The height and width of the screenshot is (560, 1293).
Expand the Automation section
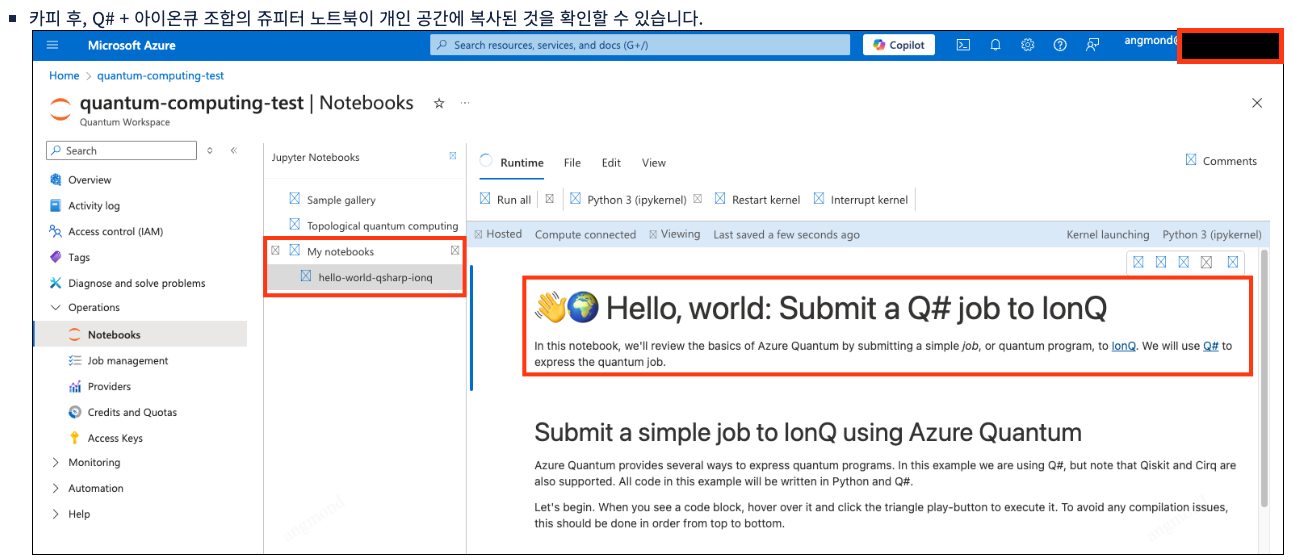click(x=55, y=488)
